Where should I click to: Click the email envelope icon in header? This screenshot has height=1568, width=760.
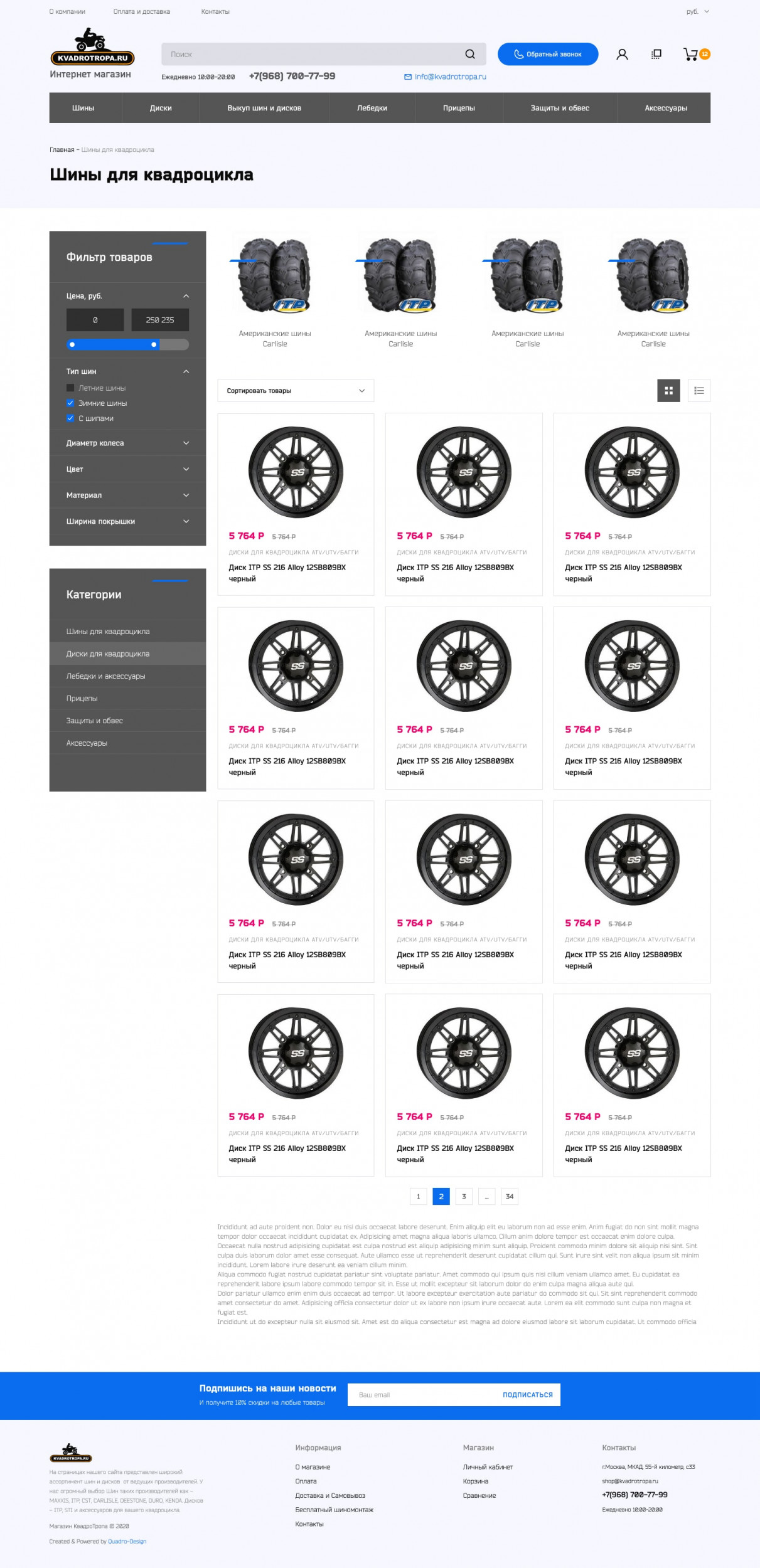408,77
